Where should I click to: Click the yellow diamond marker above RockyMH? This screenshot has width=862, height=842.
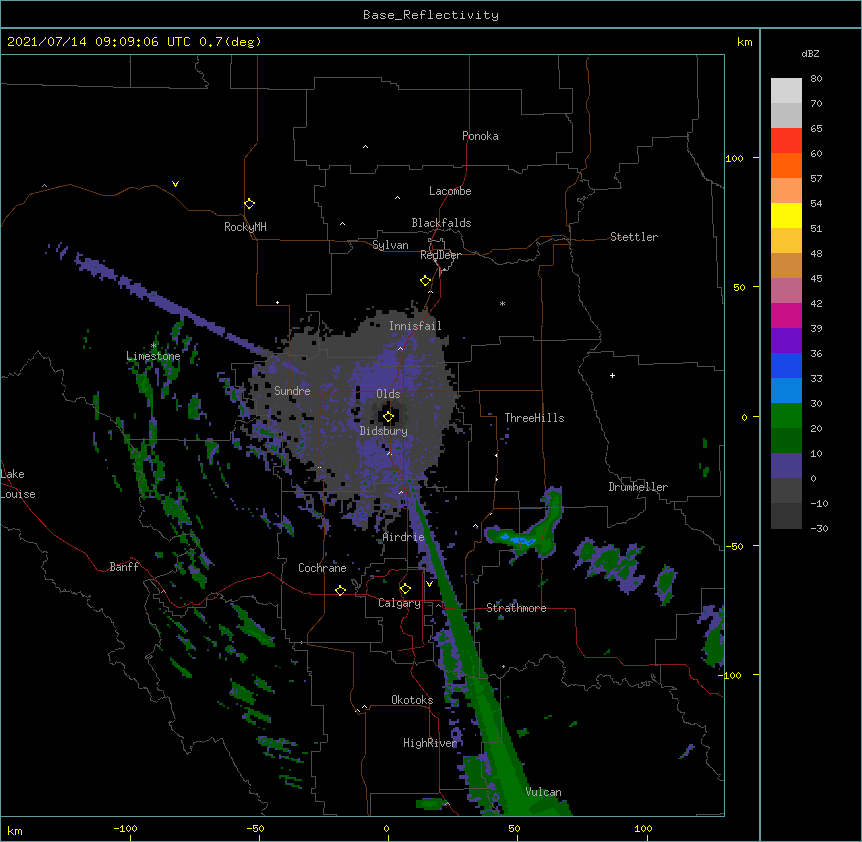point(249,204)
